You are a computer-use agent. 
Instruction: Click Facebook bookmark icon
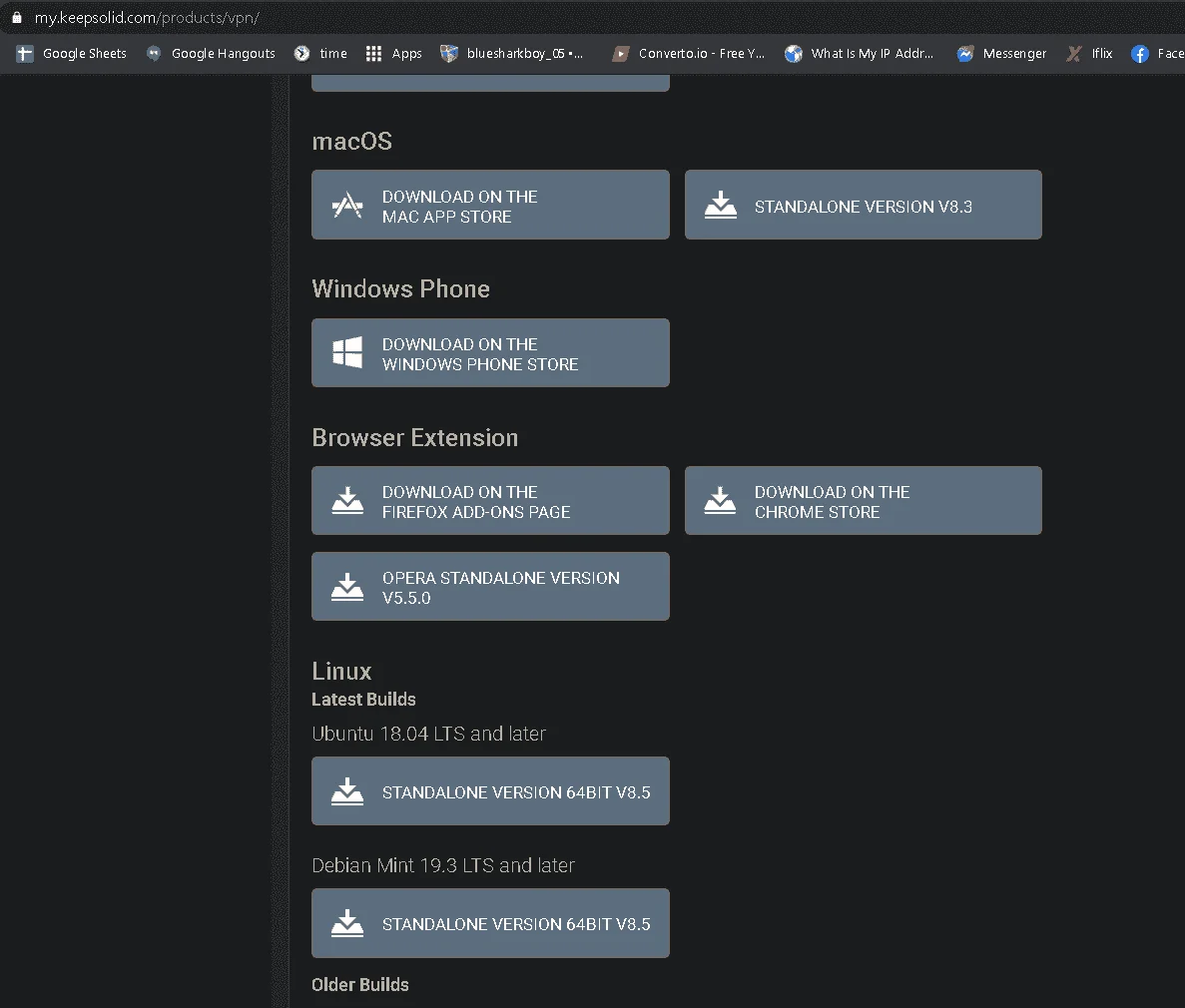(x=1140, y=54)
